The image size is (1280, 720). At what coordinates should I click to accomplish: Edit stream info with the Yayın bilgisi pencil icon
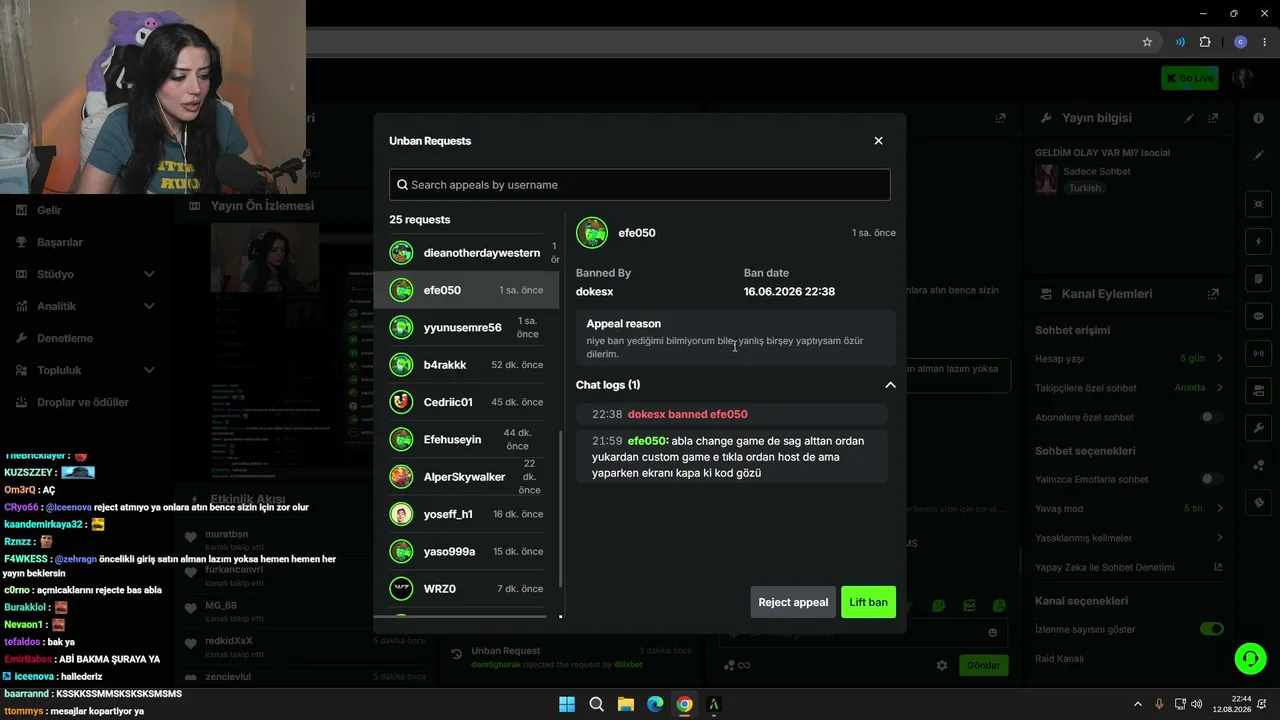tap(1189, 118)
